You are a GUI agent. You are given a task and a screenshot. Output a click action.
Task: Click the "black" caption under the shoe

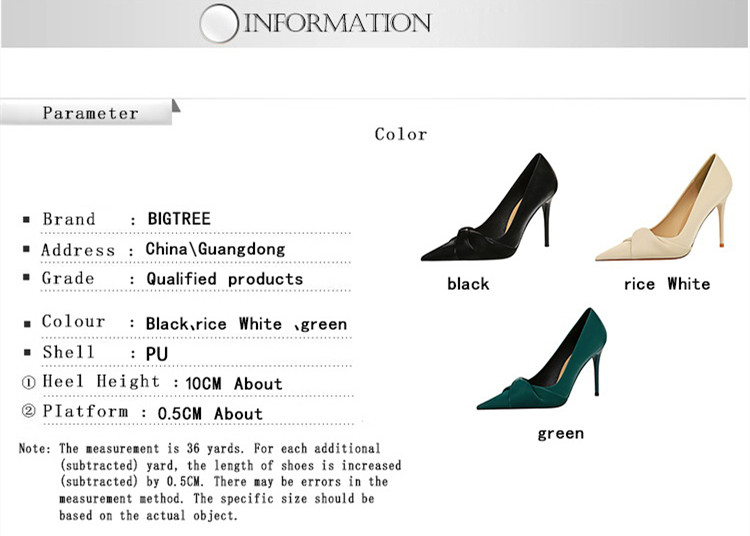(x=468, y=284)
